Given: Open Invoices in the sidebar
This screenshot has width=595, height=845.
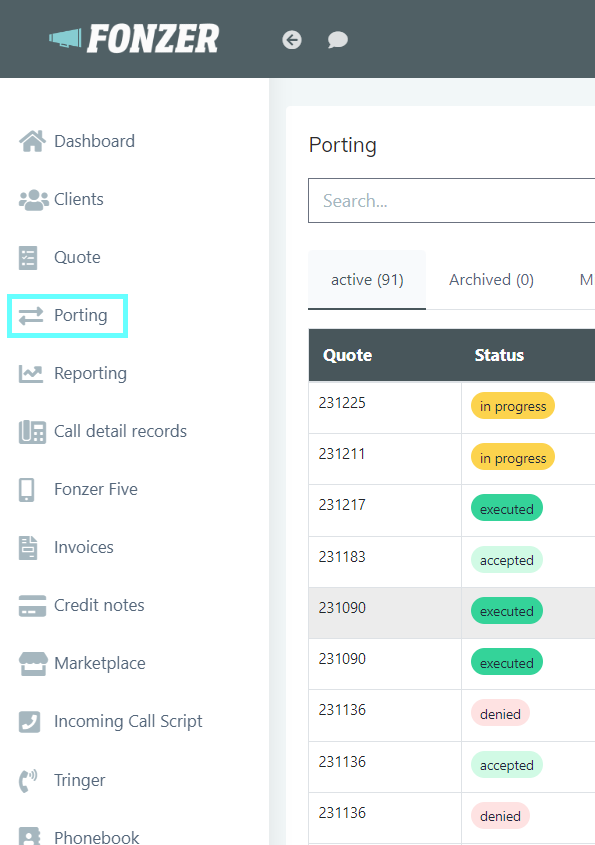Looking at the screenshot, I should [84, 548].
